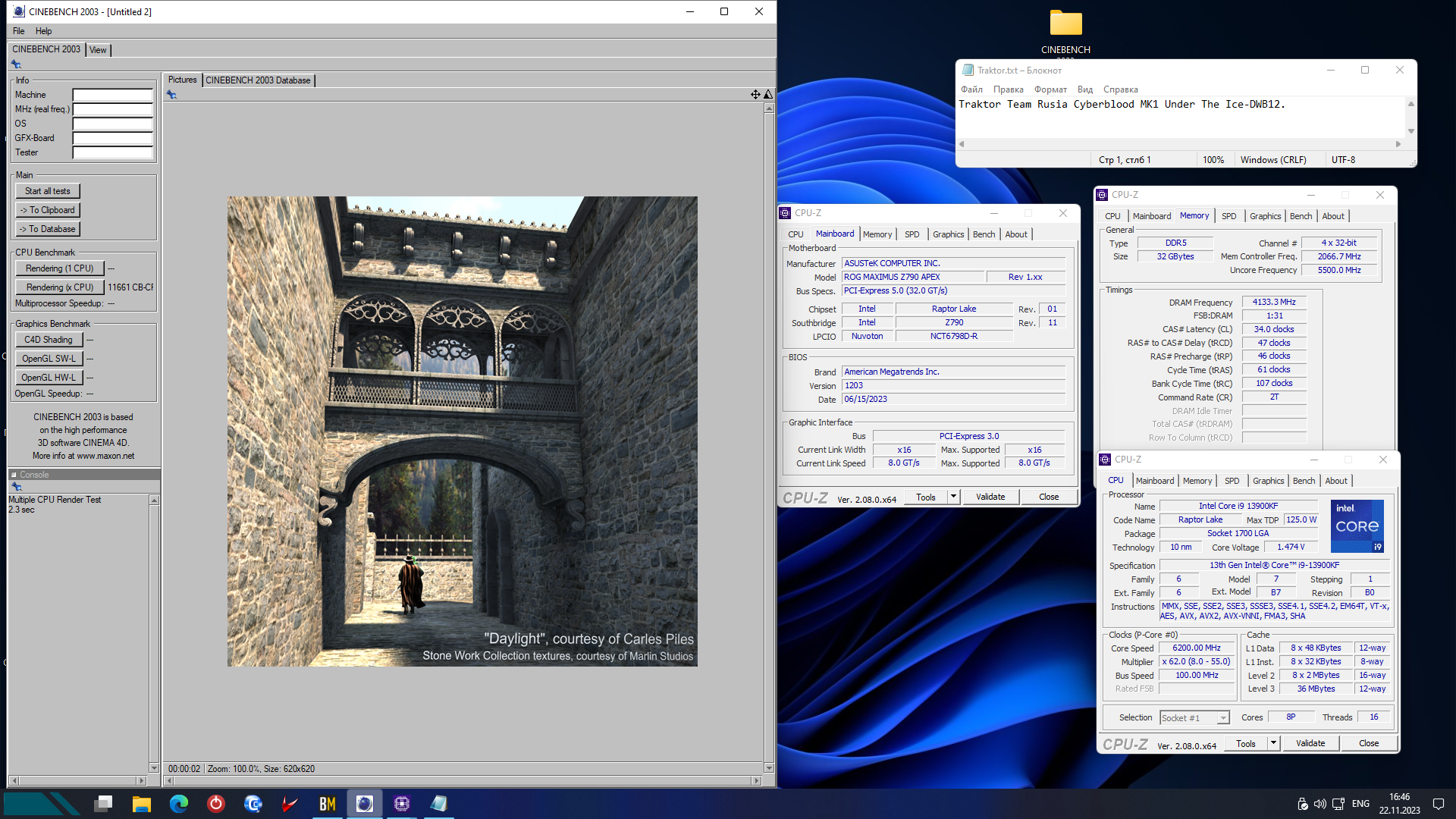Open File Explorer from taskbar

click(141, 803)
